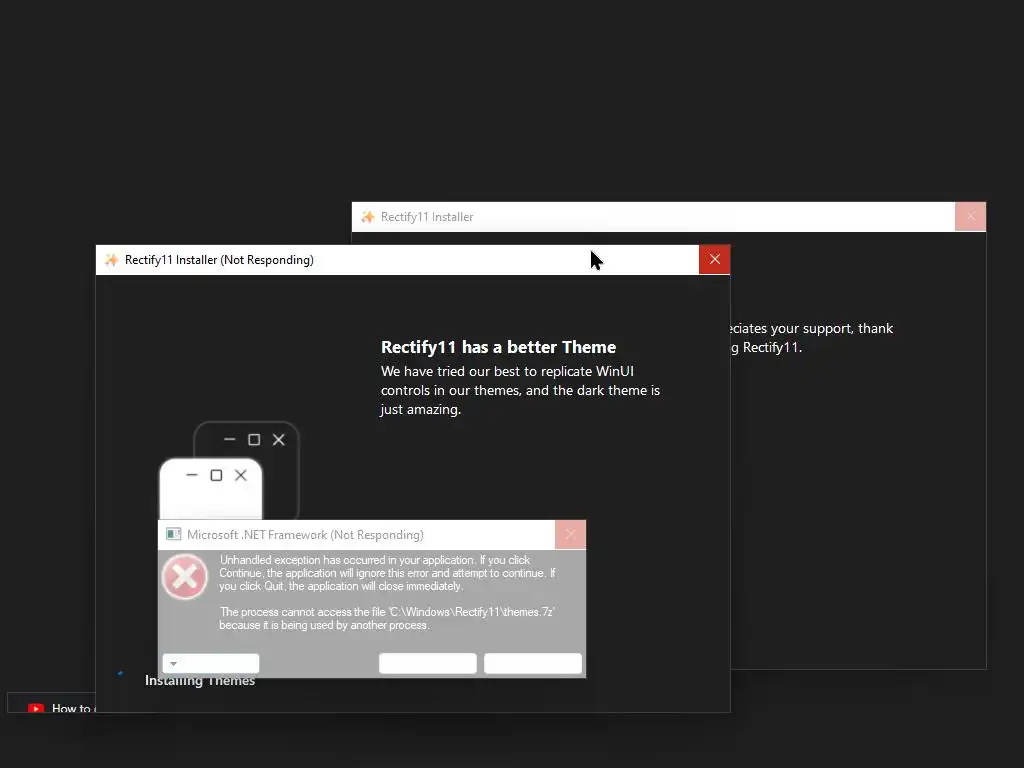The image size is (1024, 768).
Task: Click the red error X icon in the dialog
Action: (x=185, y=577)
